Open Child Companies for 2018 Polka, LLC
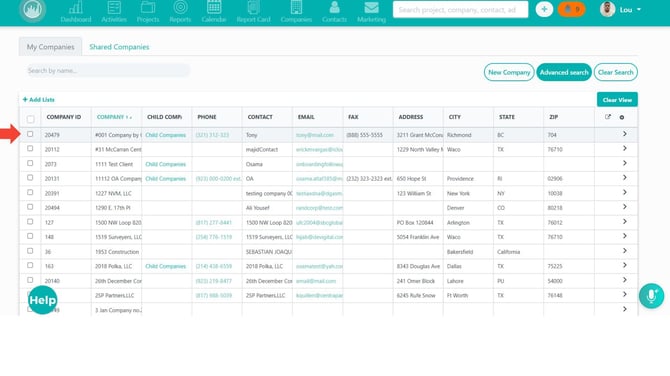The height and width of the screenshot is (376, 670). pyautogui.click(x=165, y=266)
